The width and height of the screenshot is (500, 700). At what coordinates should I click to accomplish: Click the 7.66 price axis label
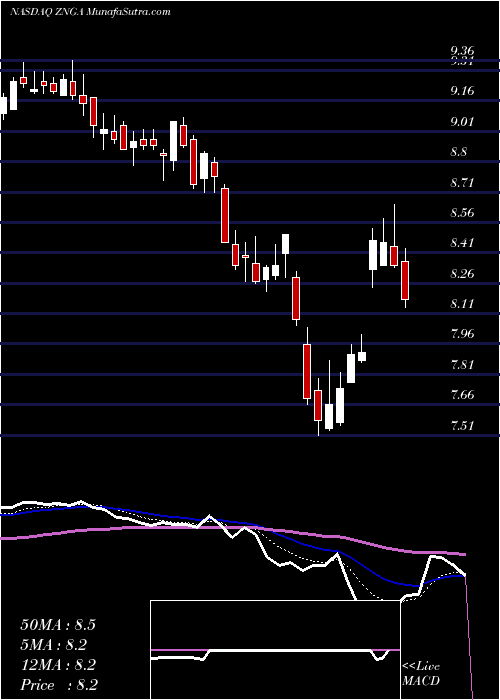click(x=462, y=395)
